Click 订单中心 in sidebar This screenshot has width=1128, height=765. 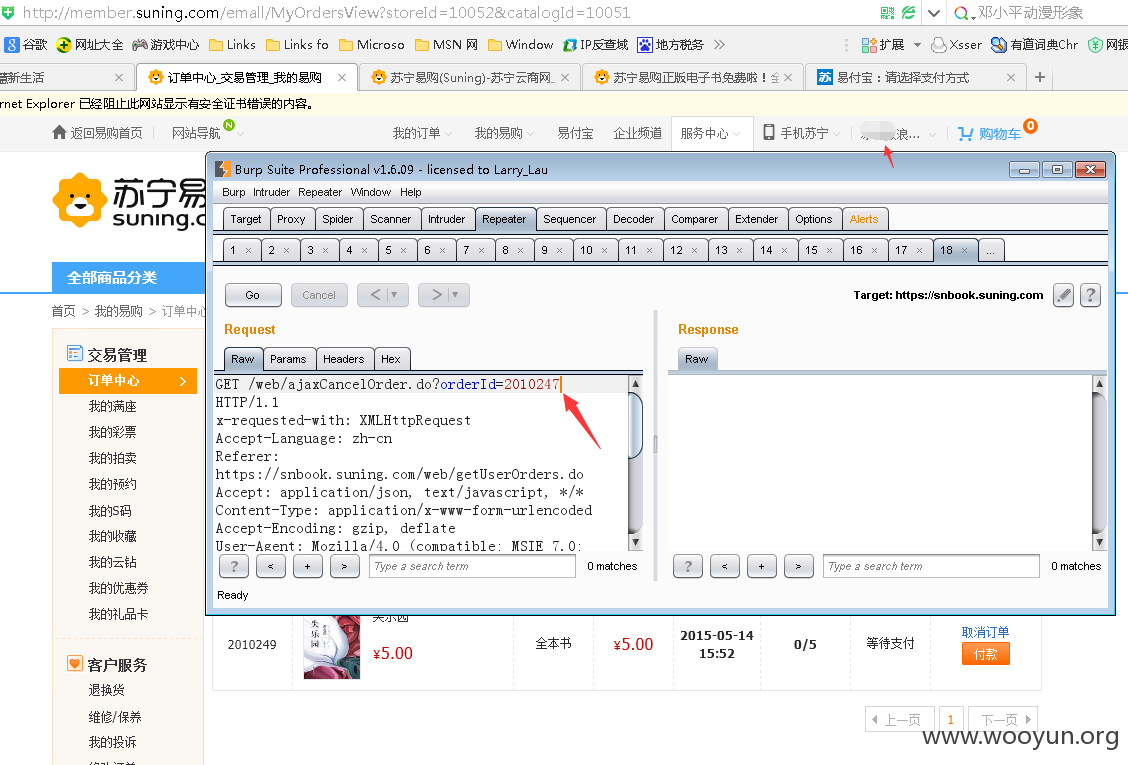[128, 381]
